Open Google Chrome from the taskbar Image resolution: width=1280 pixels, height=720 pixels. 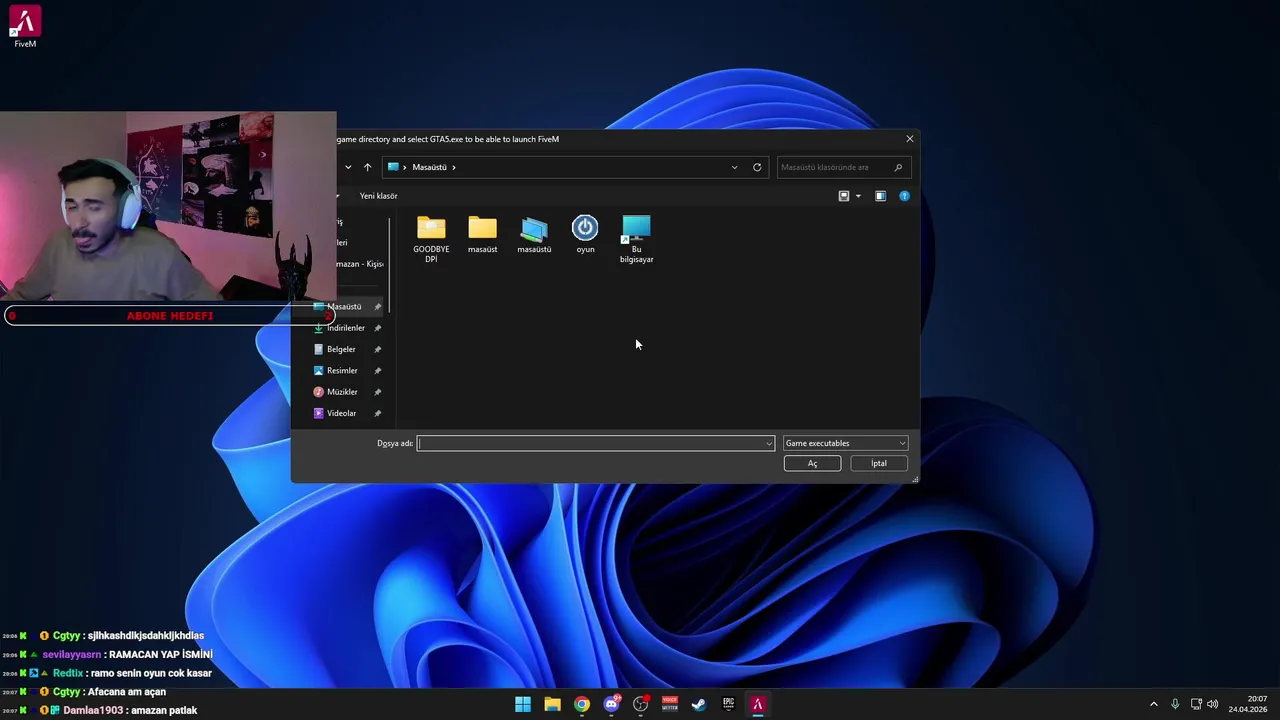tap(582, 704)
